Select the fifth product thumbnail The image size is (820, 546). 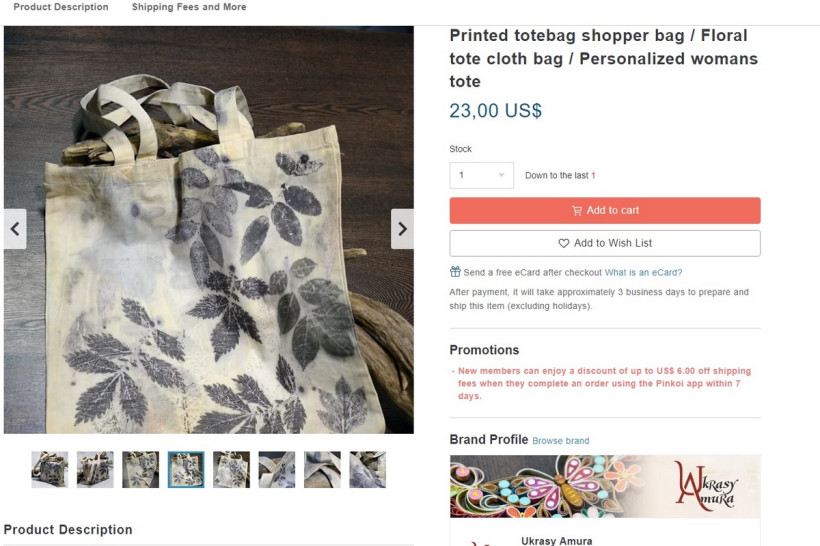point(231,470)
